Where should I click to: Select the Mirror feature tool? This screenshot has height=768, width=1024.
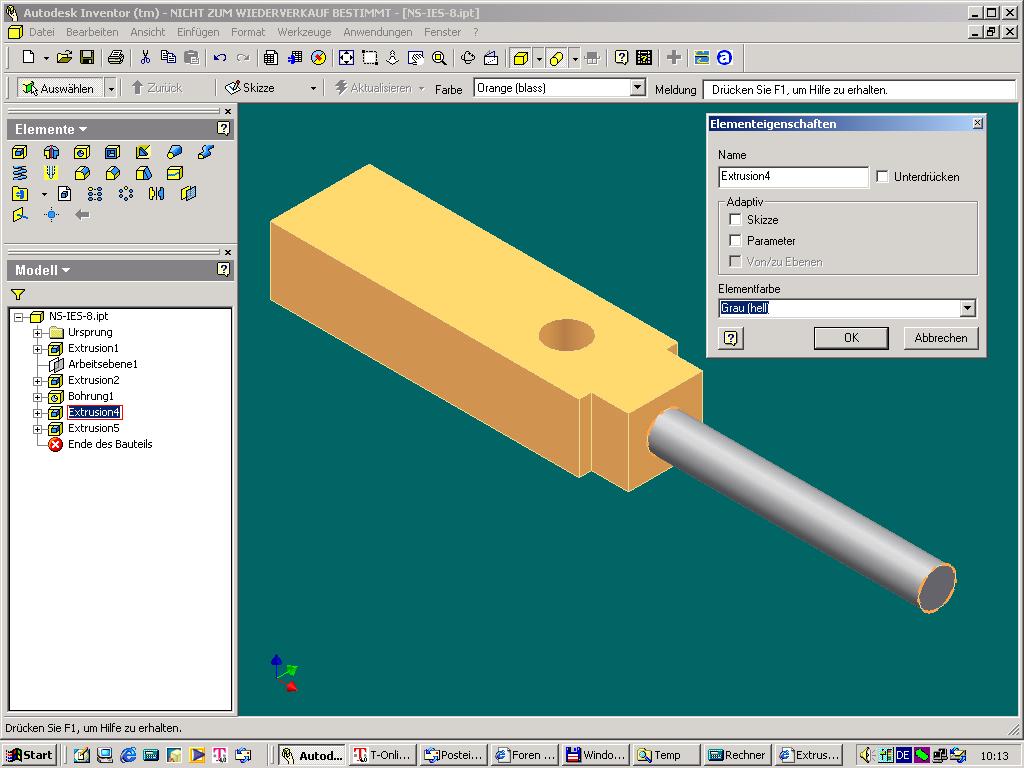point(156,194)
